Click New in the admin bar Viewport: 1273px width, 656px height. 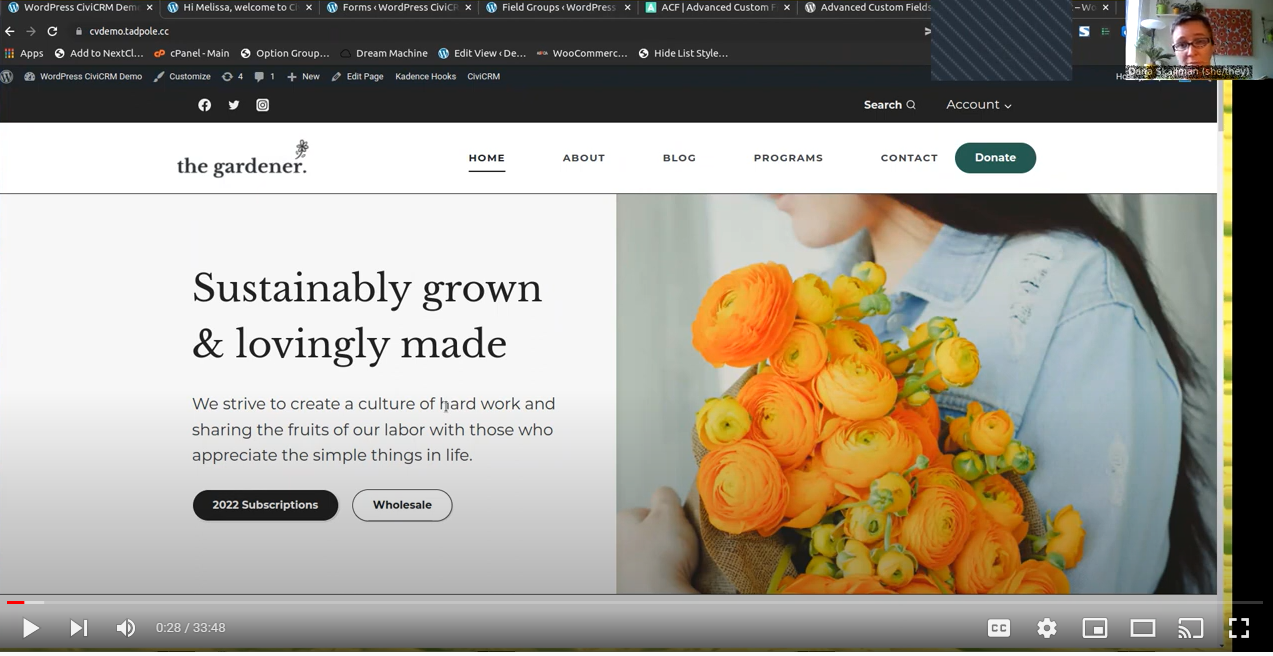[303, 76]
